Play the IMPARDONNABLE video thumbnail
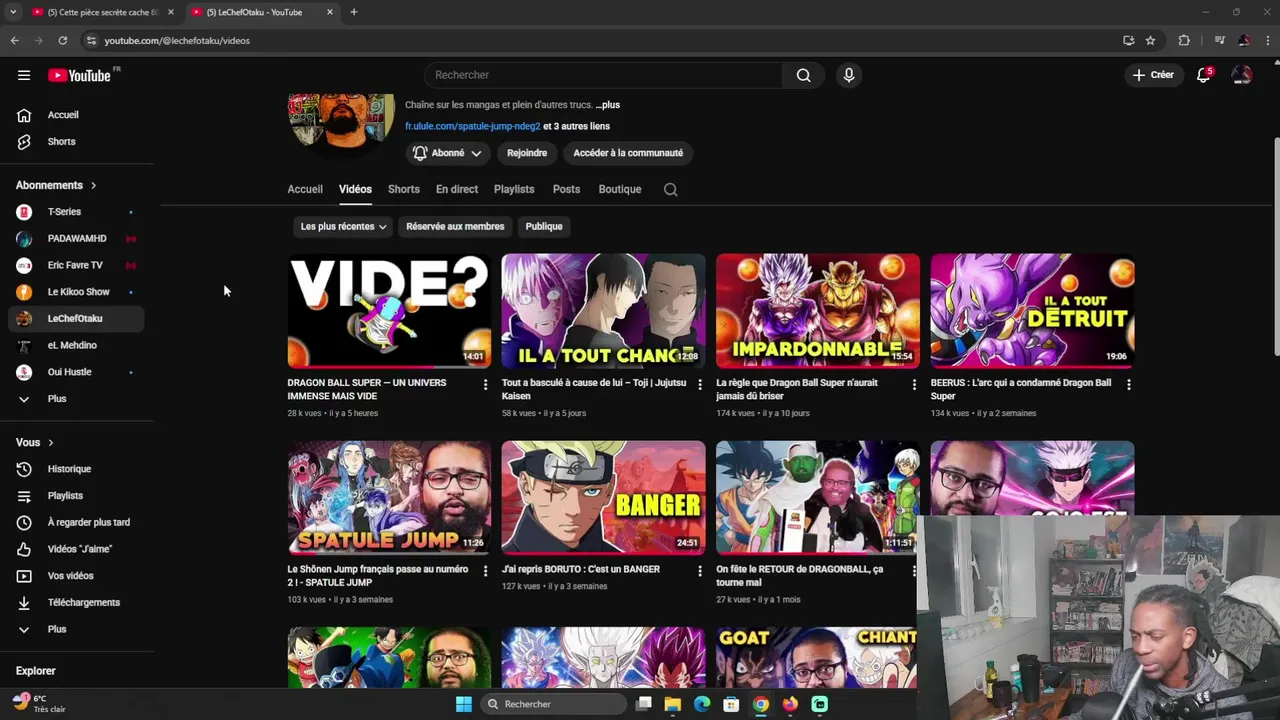The width and height of the screenshot is (1280, 720). (x=818, y=311)
